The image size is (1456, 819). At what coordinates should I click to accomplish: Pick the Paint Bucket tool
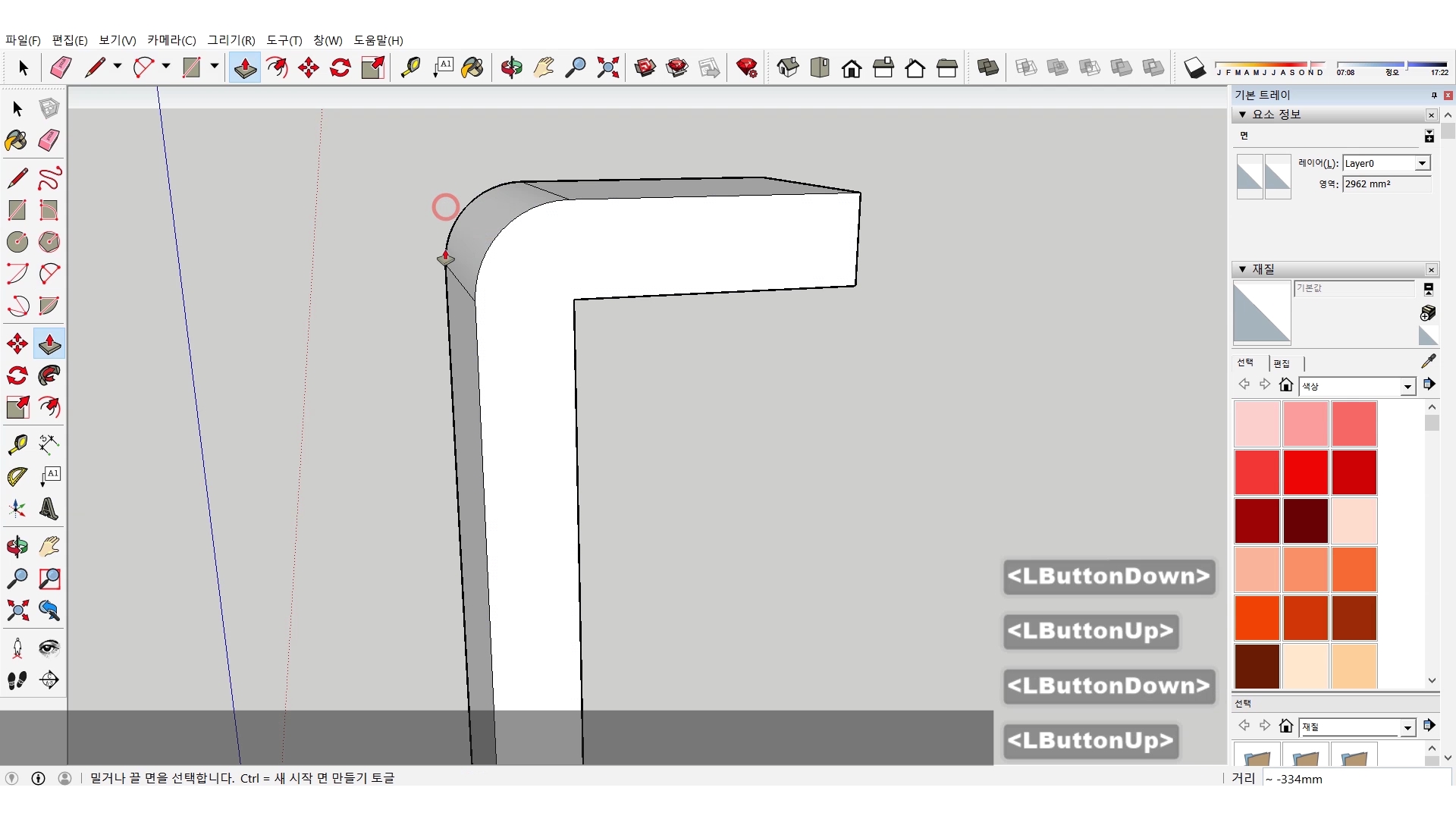(x=17, y=140)
